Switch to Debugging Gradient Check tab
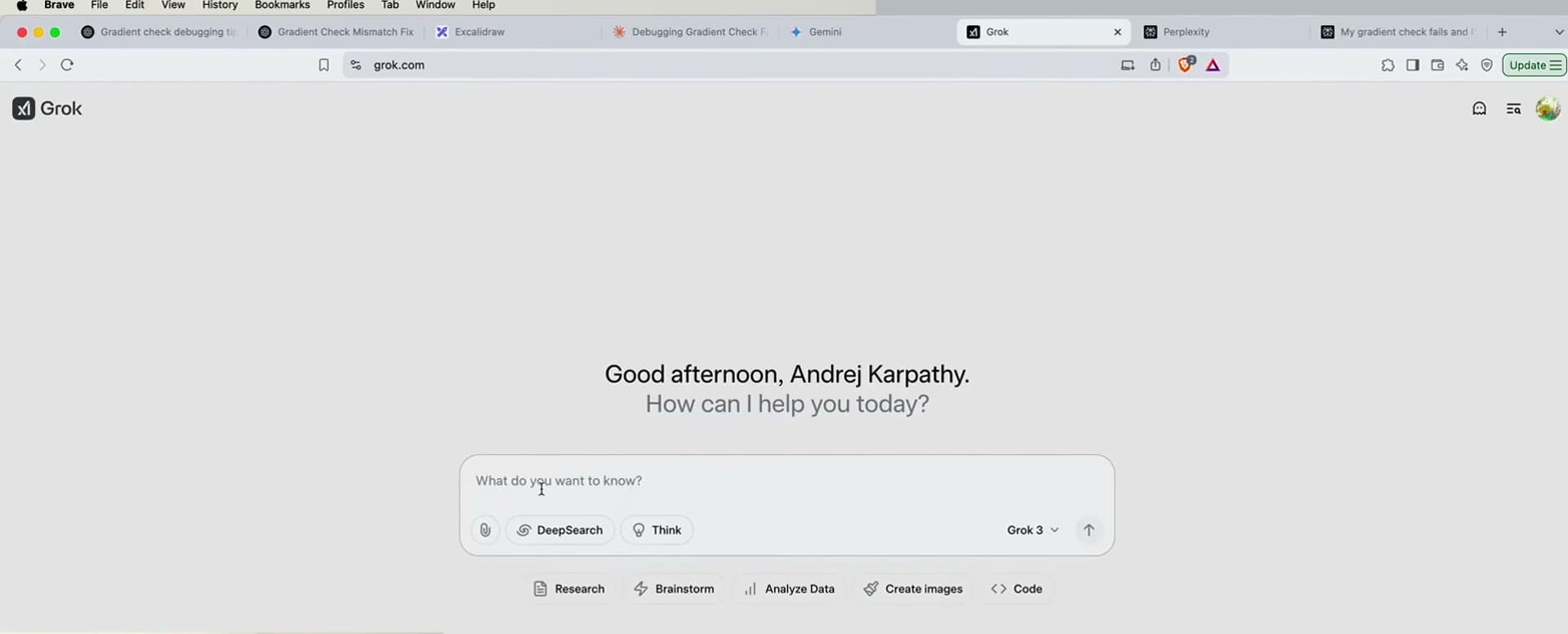This screenshot has height=634, width=1568. (691, 32)
